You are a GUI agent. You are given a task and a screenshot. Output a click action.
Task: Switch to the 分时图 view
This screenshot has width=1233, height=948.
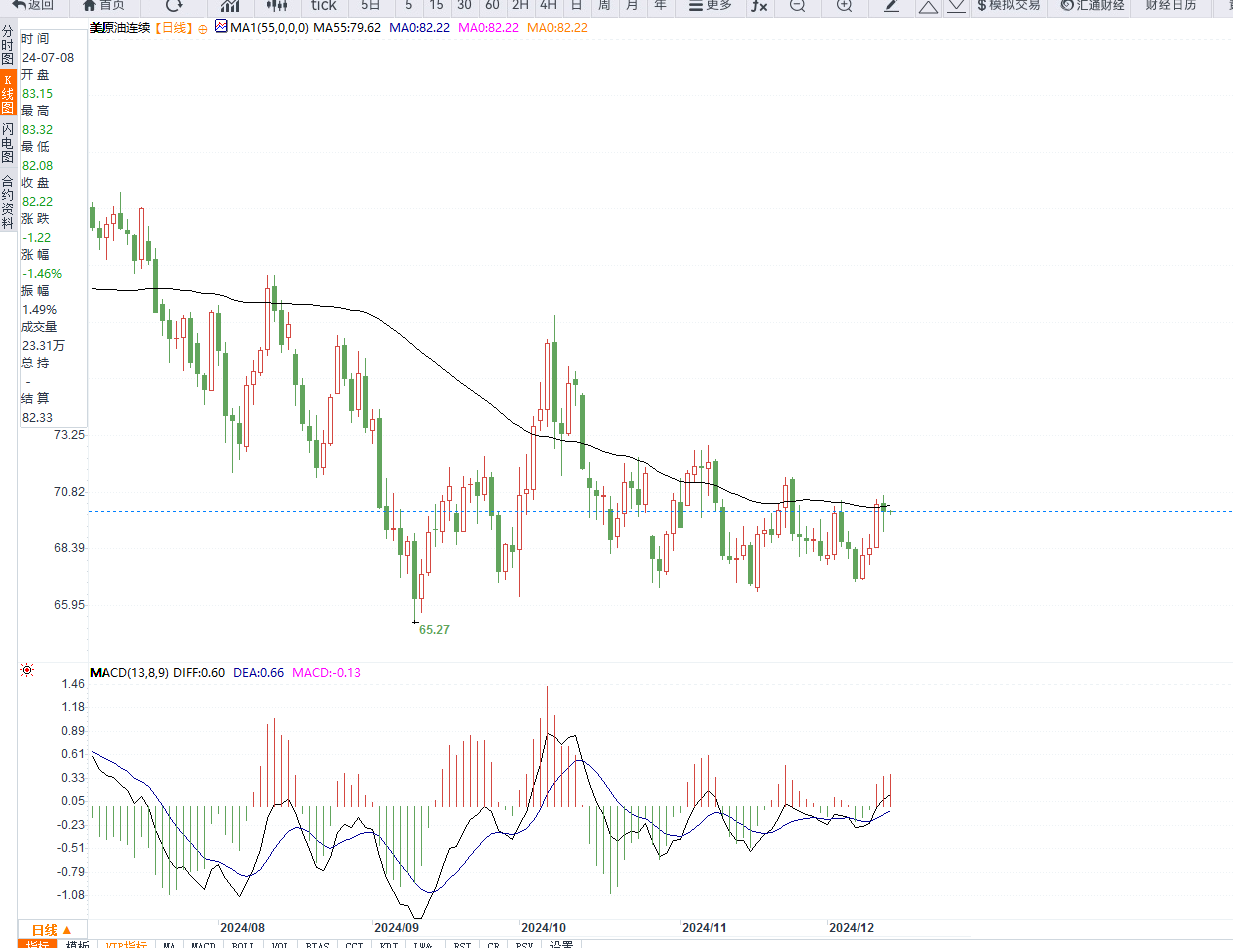[8, 46]
